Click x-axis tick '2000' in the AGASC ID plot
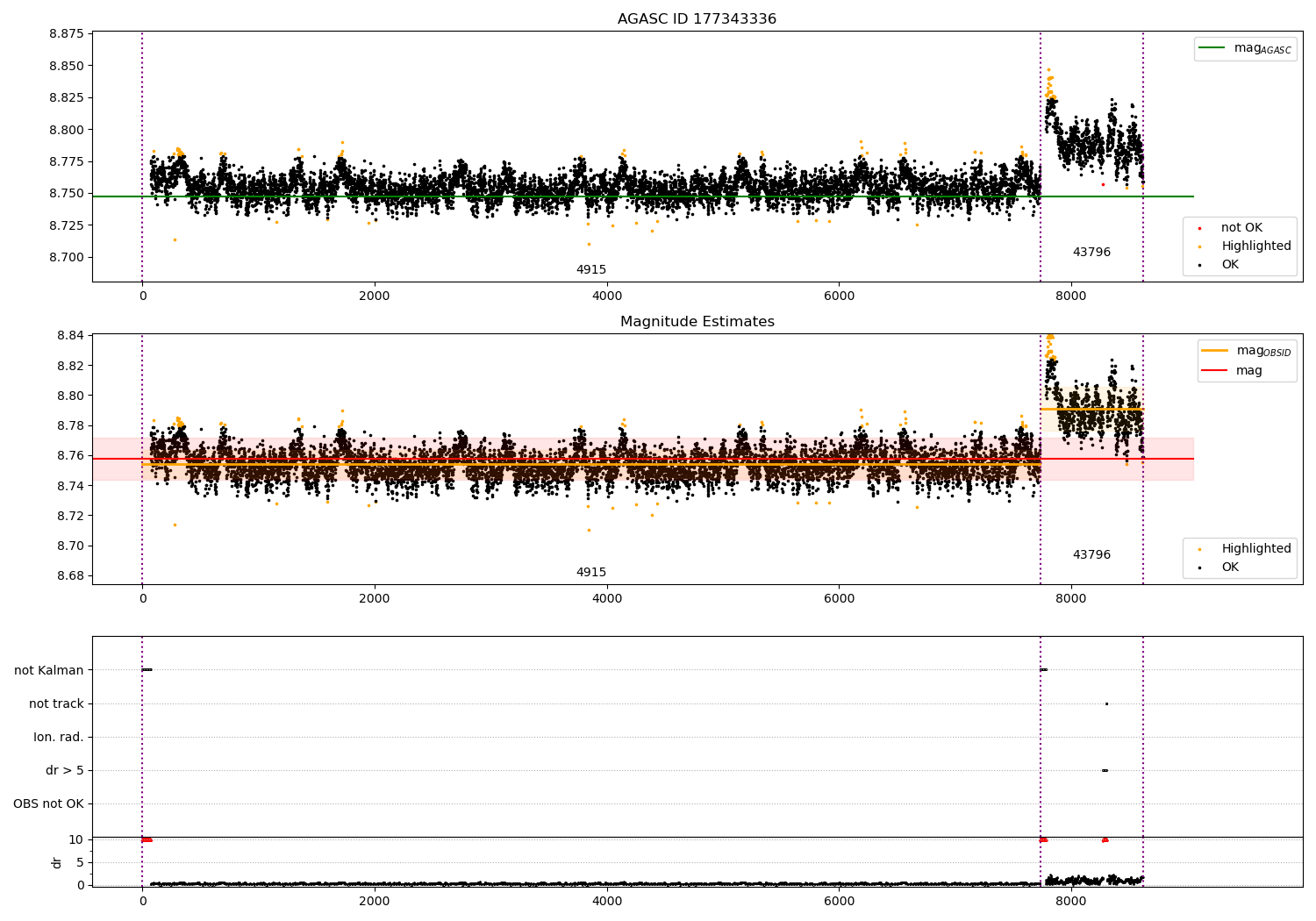 pos(375,296)
